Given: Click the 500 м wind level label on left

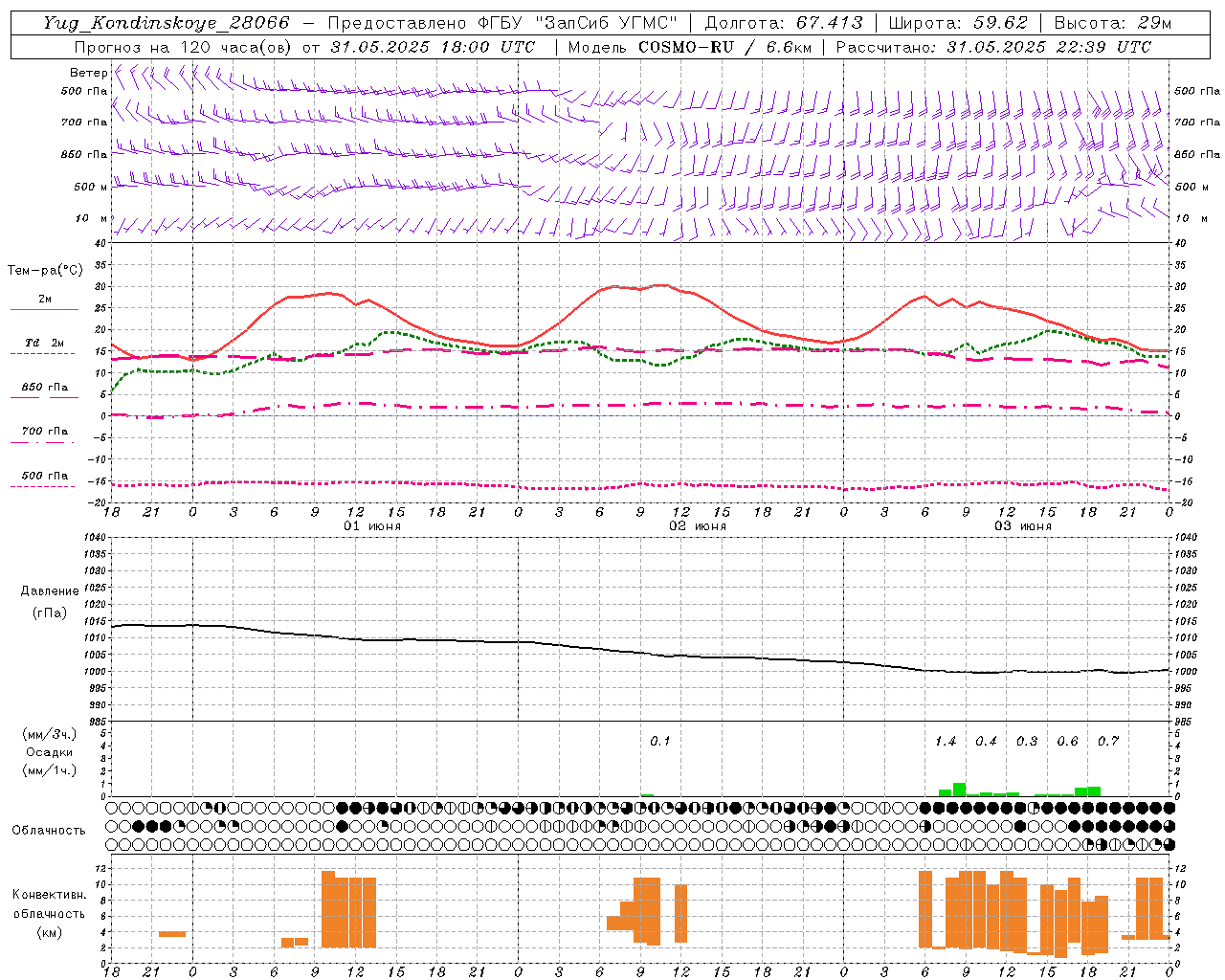Looking at the screenshot, I should click(x=90, y=187).
